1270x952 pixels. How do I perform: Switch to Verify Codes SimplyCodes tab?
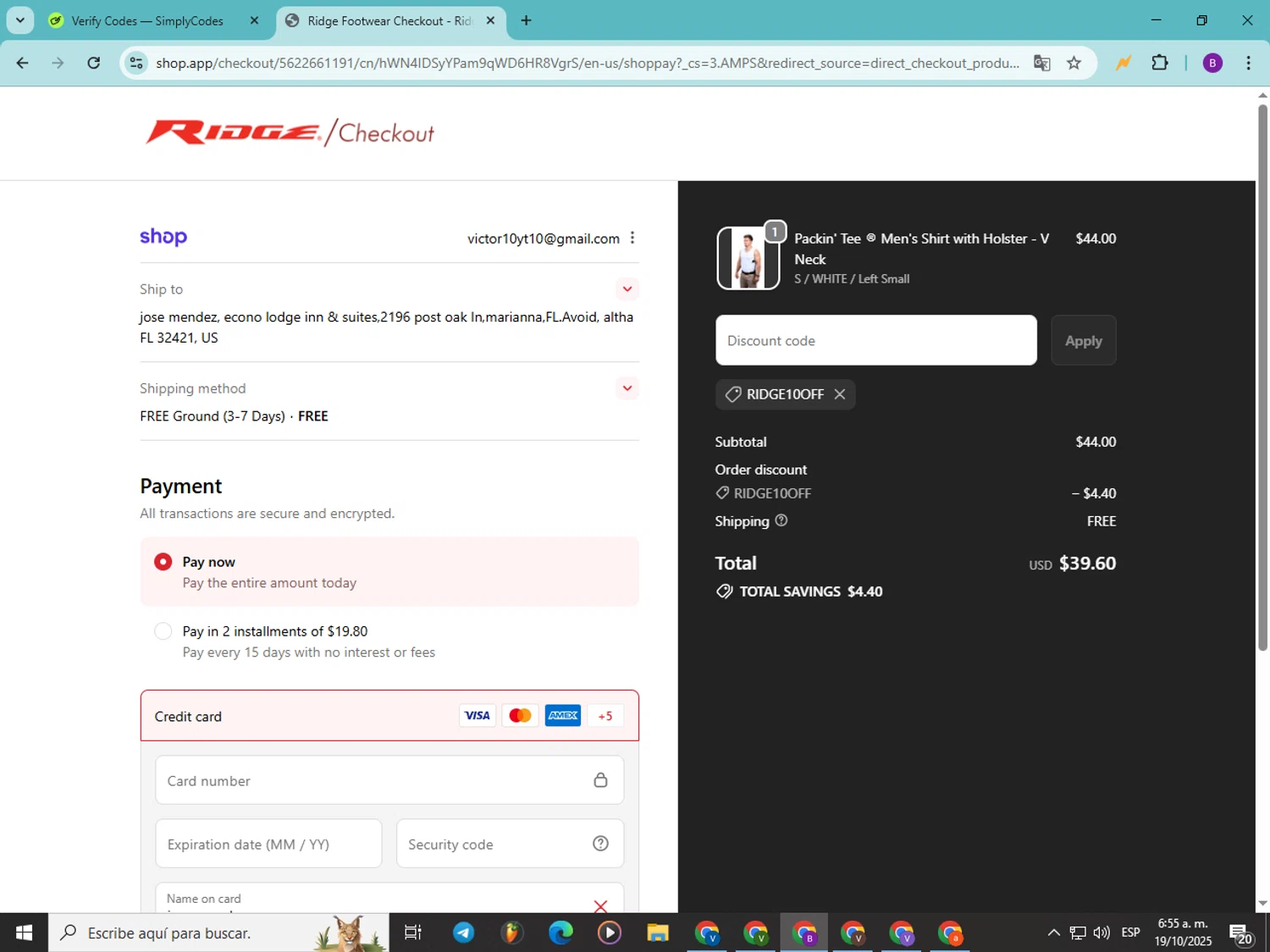pyautogui.click(x=146, y=21)
